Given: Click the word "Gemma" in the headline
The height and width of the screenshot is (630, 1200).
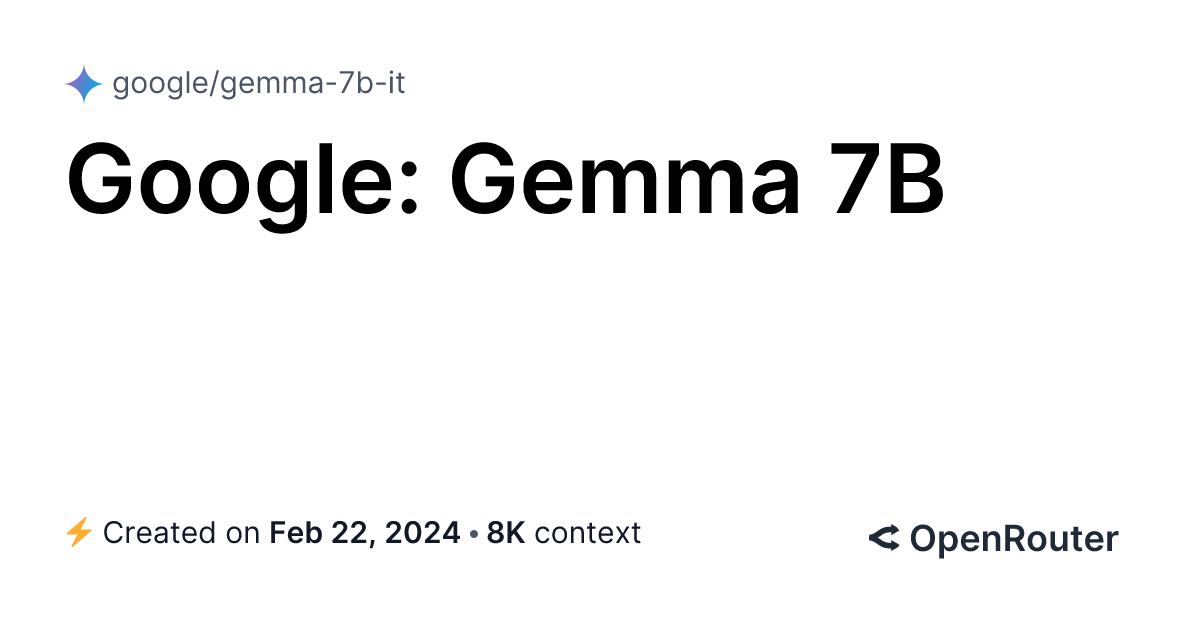Looking at the screenshot, I should coord(624,182).
